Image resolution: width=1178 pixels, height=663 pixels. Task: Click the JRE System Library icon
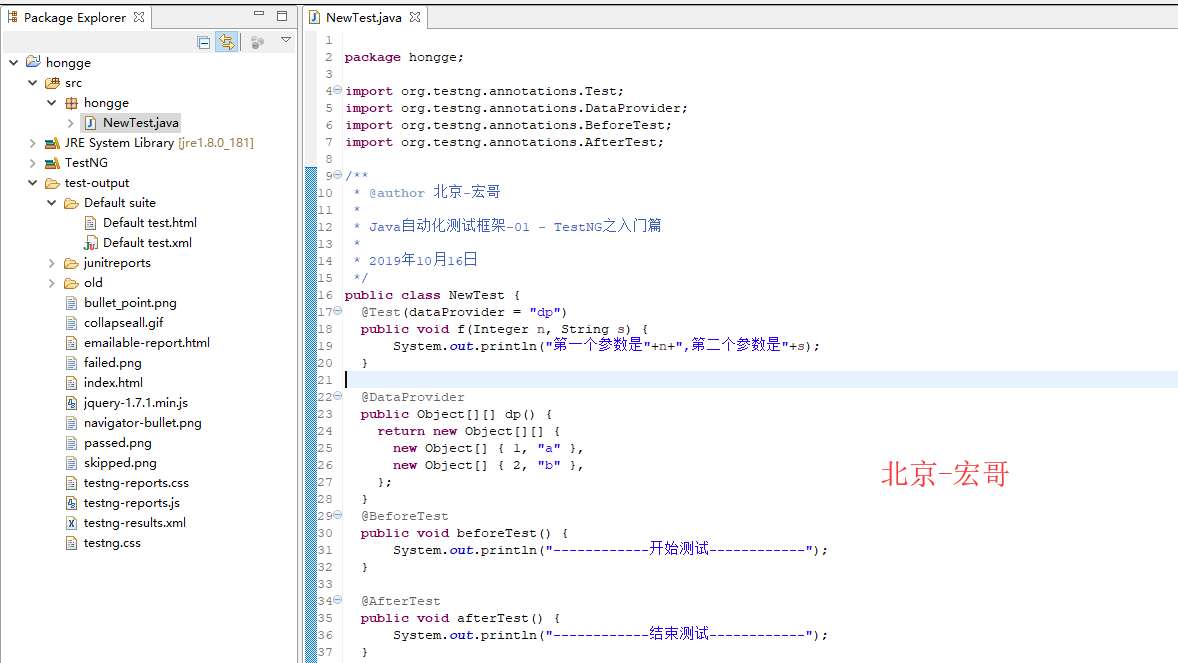[x=52, y=143]
